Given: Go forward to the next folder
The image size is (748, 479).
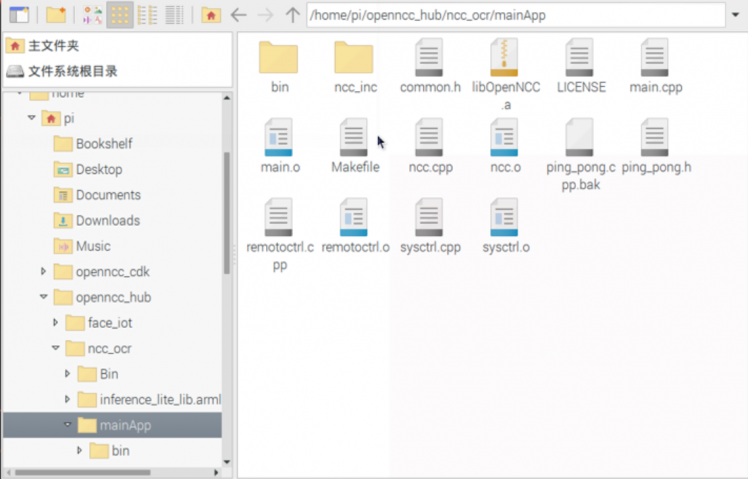Looking at the screenshot, I should click(266, 15).
